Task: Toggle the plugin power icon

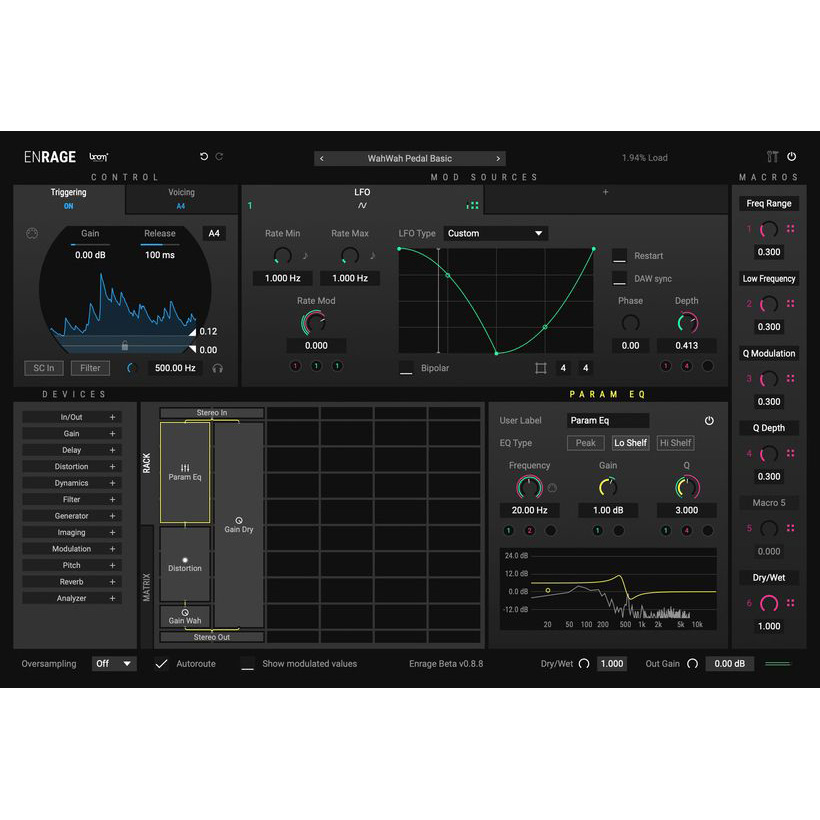Action: point(792,156)
